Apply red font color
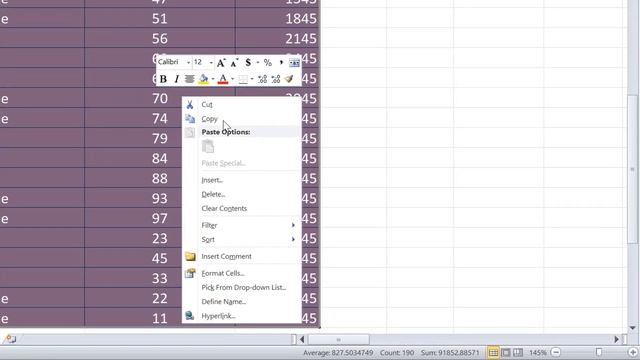 [223, 79]
